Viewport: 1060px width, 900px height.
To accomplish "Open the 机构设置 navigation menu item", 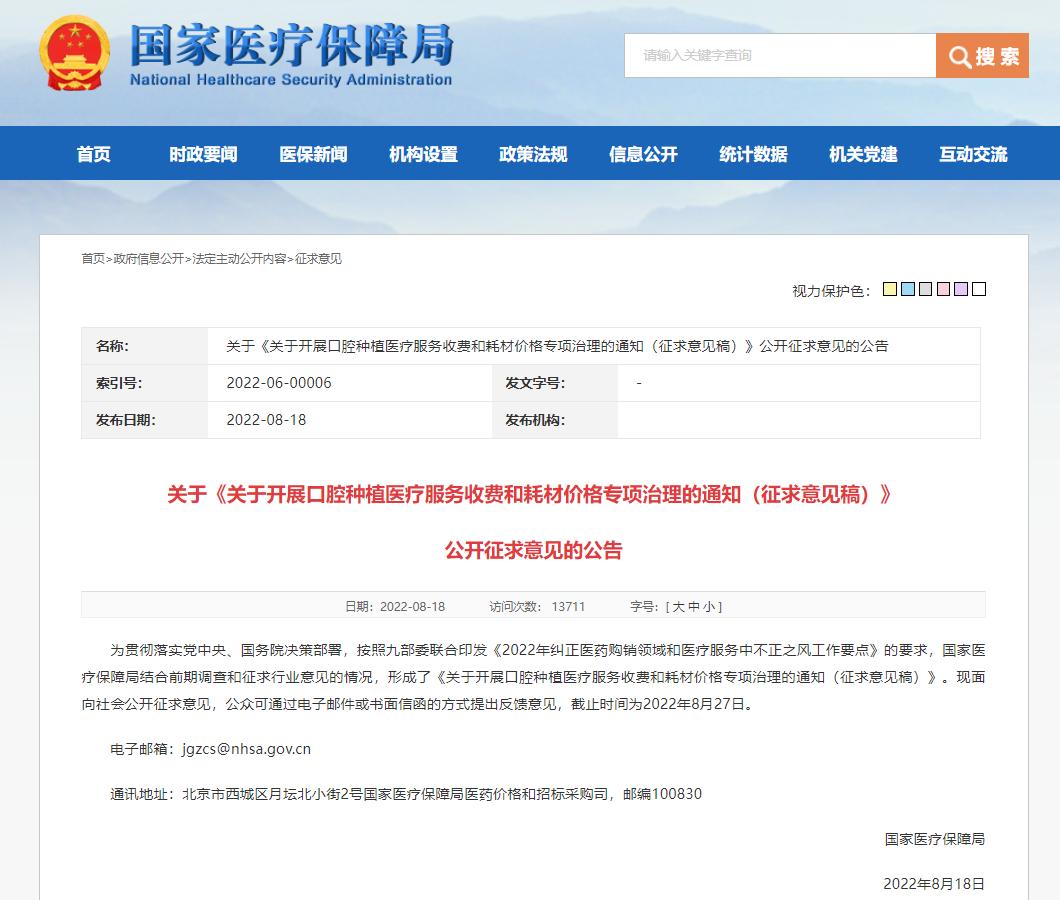I will pos(424,153).
